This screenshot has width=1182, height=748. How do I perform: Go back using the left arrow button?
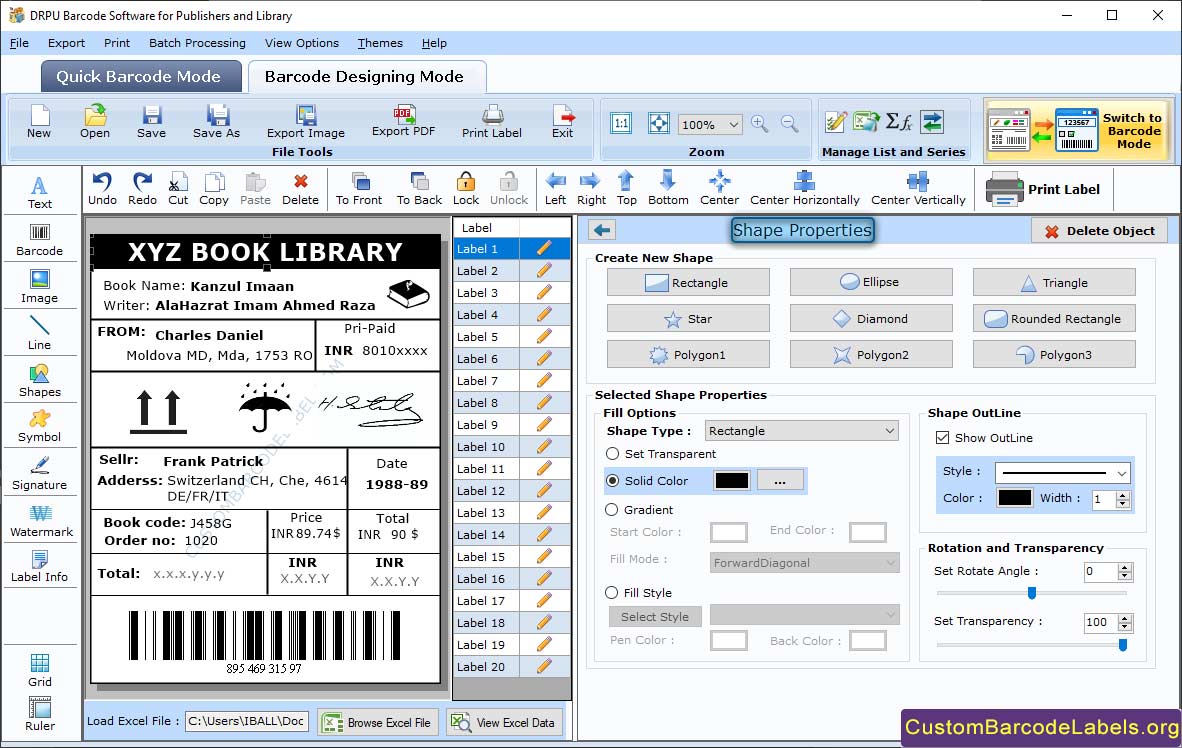click(602, 230)
